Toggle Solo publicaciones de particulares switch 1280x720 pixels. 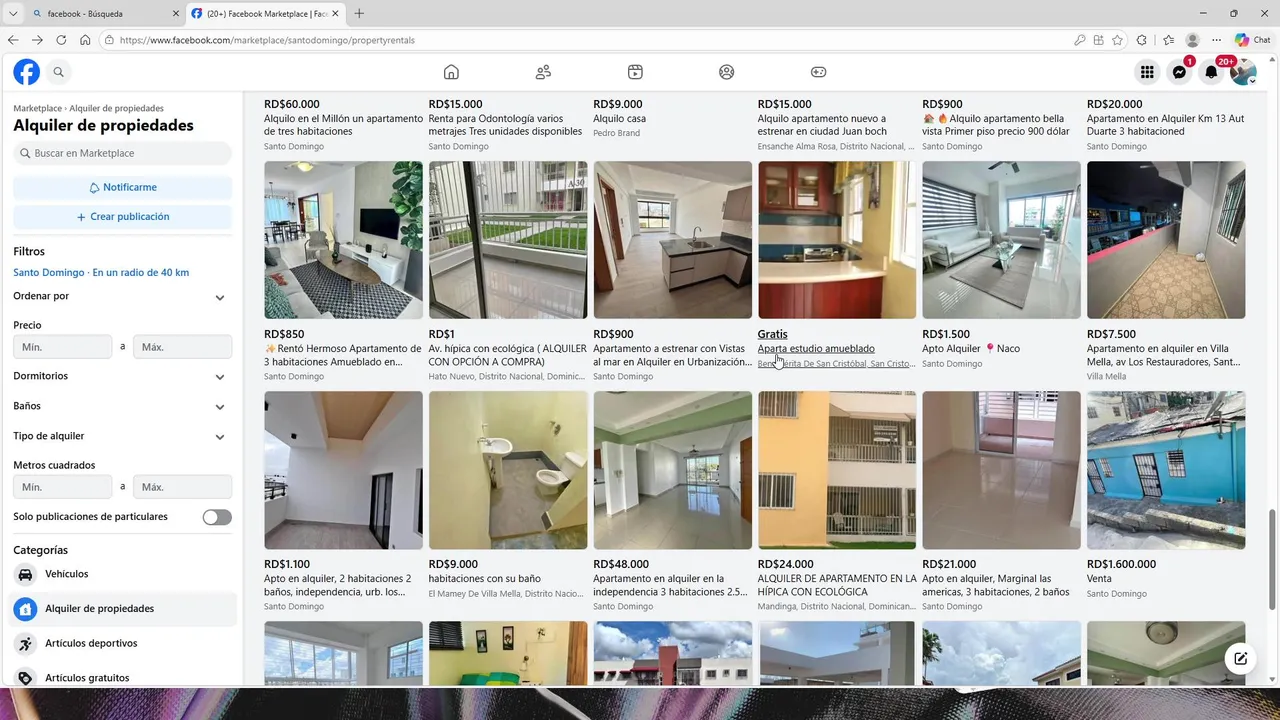point(217,517)
